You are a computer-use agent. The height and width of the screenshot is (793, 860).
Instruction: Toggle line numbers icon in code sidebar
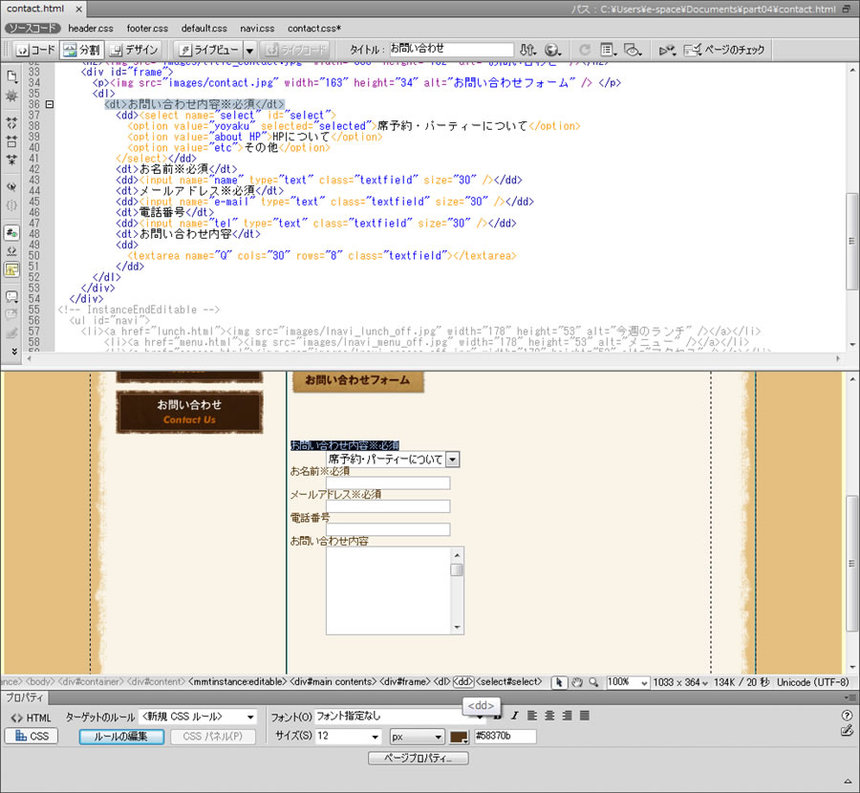(x=11, y=232)
